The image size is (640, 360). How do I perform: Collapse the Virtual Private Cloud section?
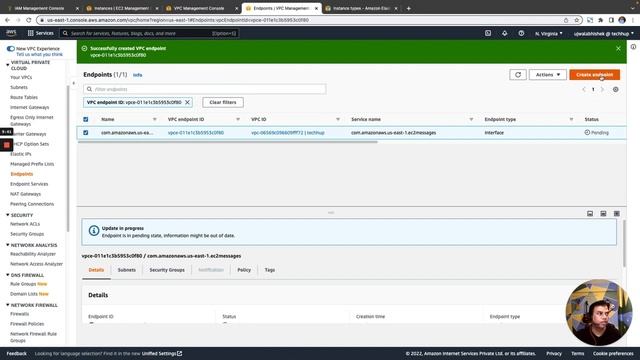coord(7,64)
